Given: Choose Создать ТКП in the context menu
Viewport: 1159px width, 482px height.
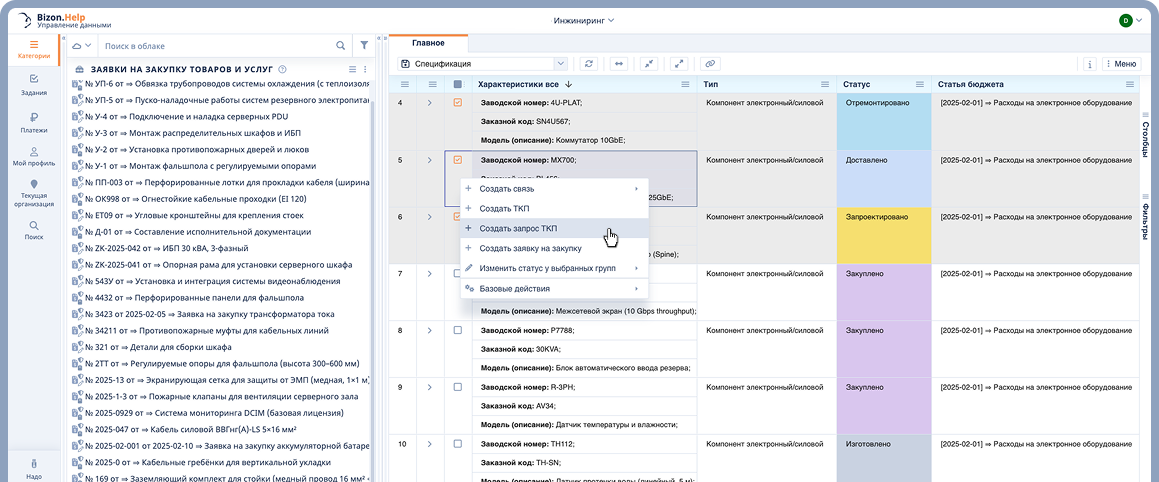Looking at the screenshot, I should coord(554,208).
